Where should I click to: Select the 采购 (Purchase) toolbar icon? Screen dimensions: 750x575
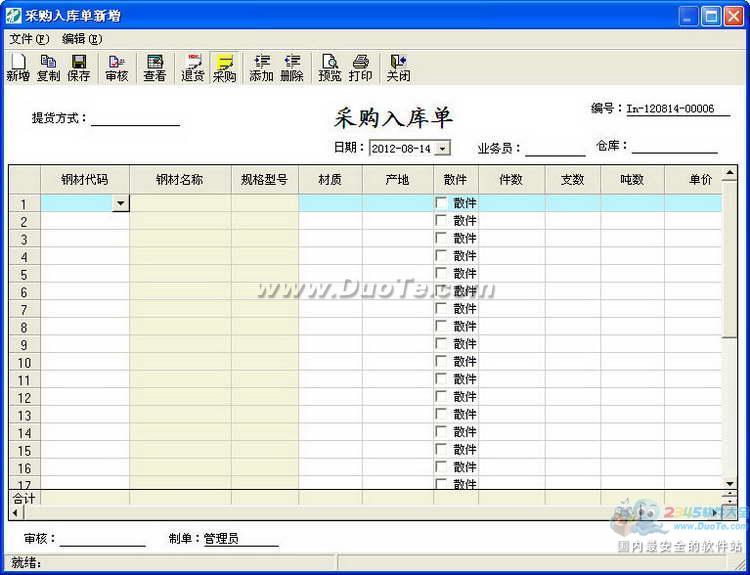[224, 68]
